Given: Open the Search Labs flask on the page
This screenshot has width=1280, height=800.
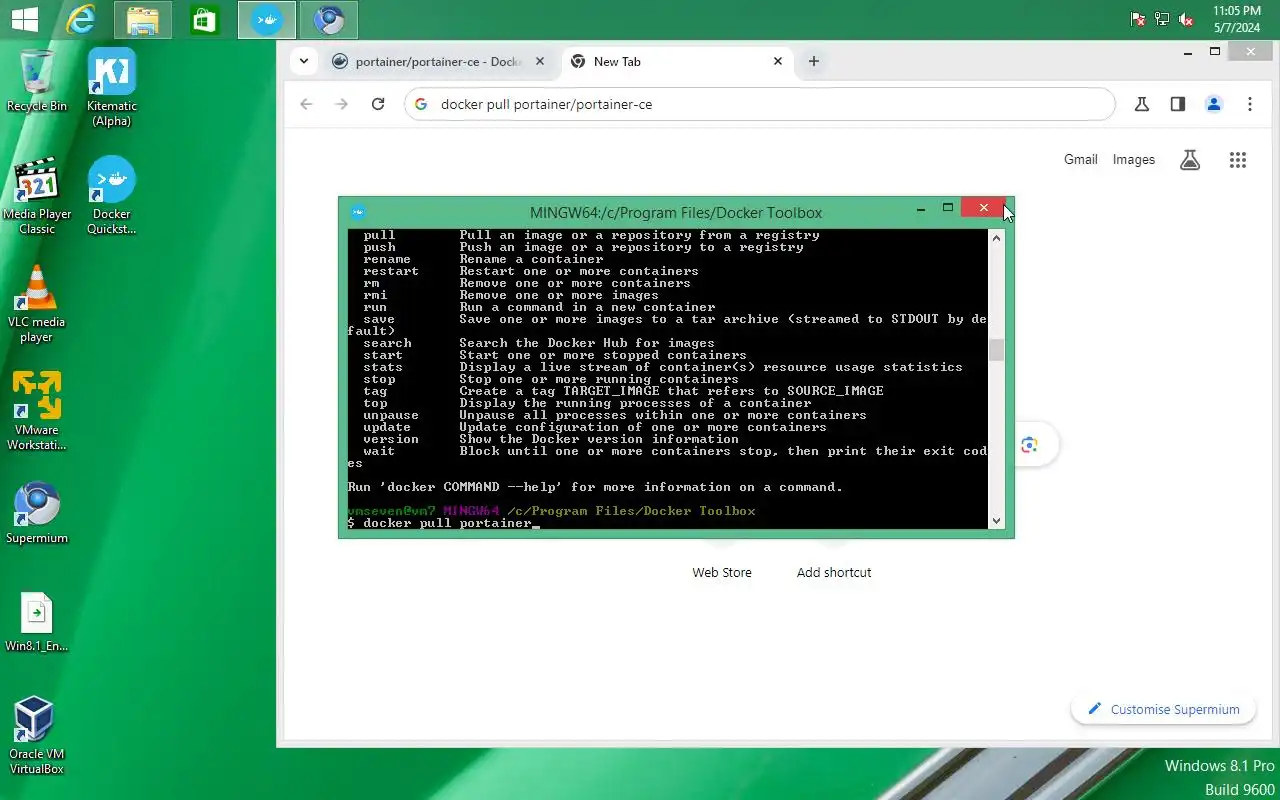Looking at the screenshot, I should 1190,160.
